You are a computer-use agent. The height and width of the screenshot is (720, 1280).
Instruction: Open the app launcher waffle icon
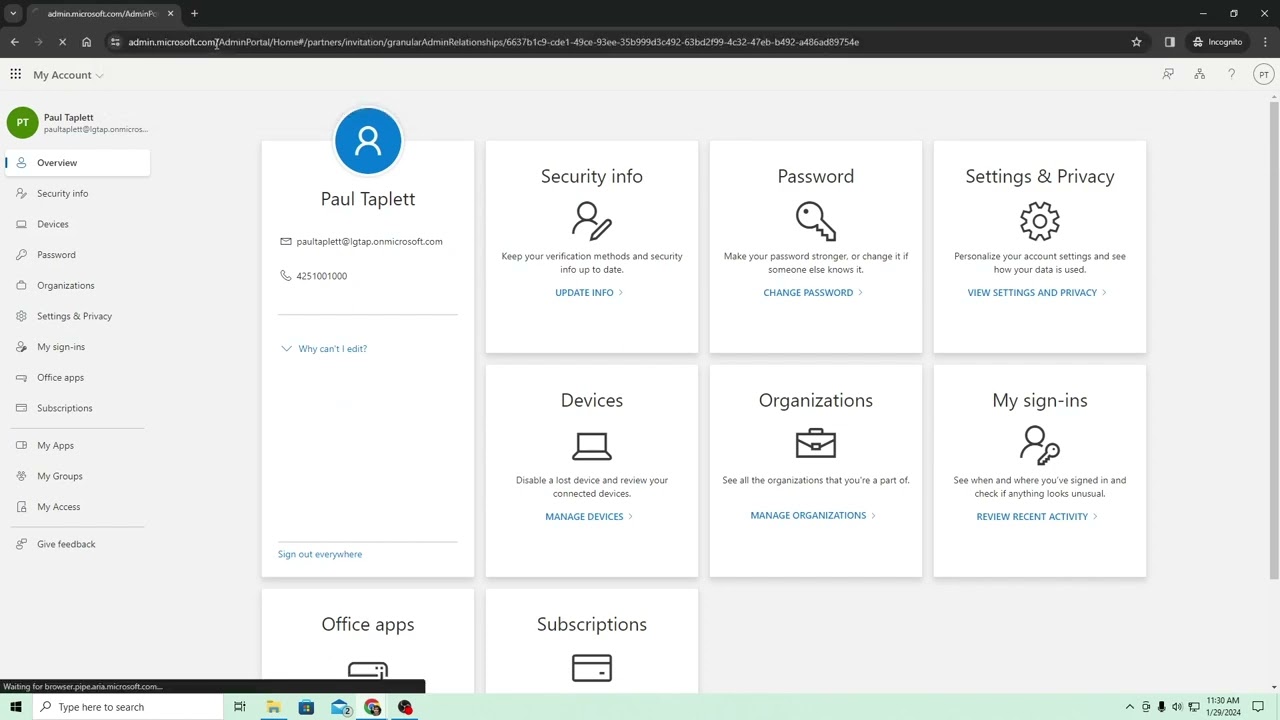[x=15, y=74]
